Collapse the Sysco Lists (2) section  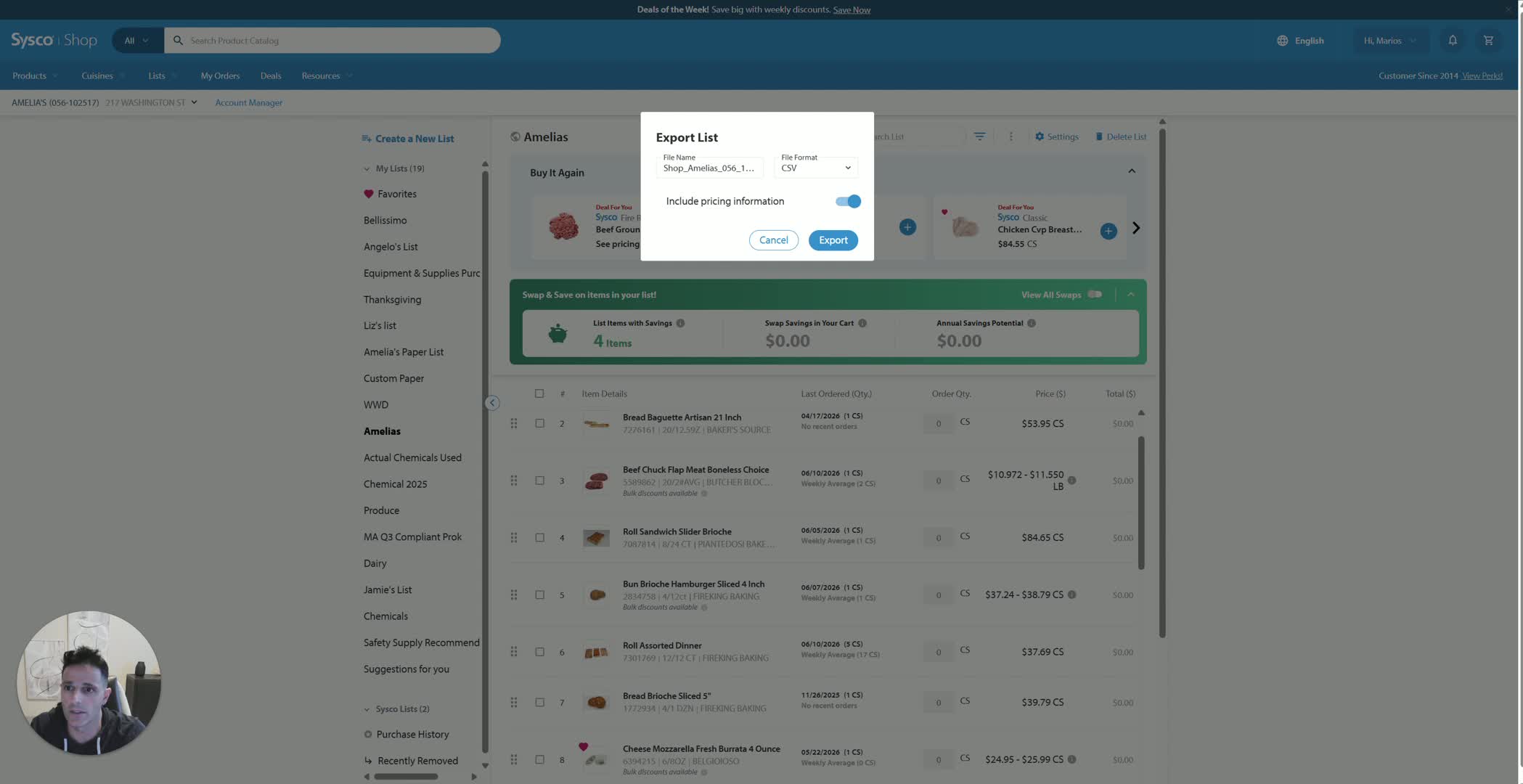pyautogui.click(x=367, y=709)
